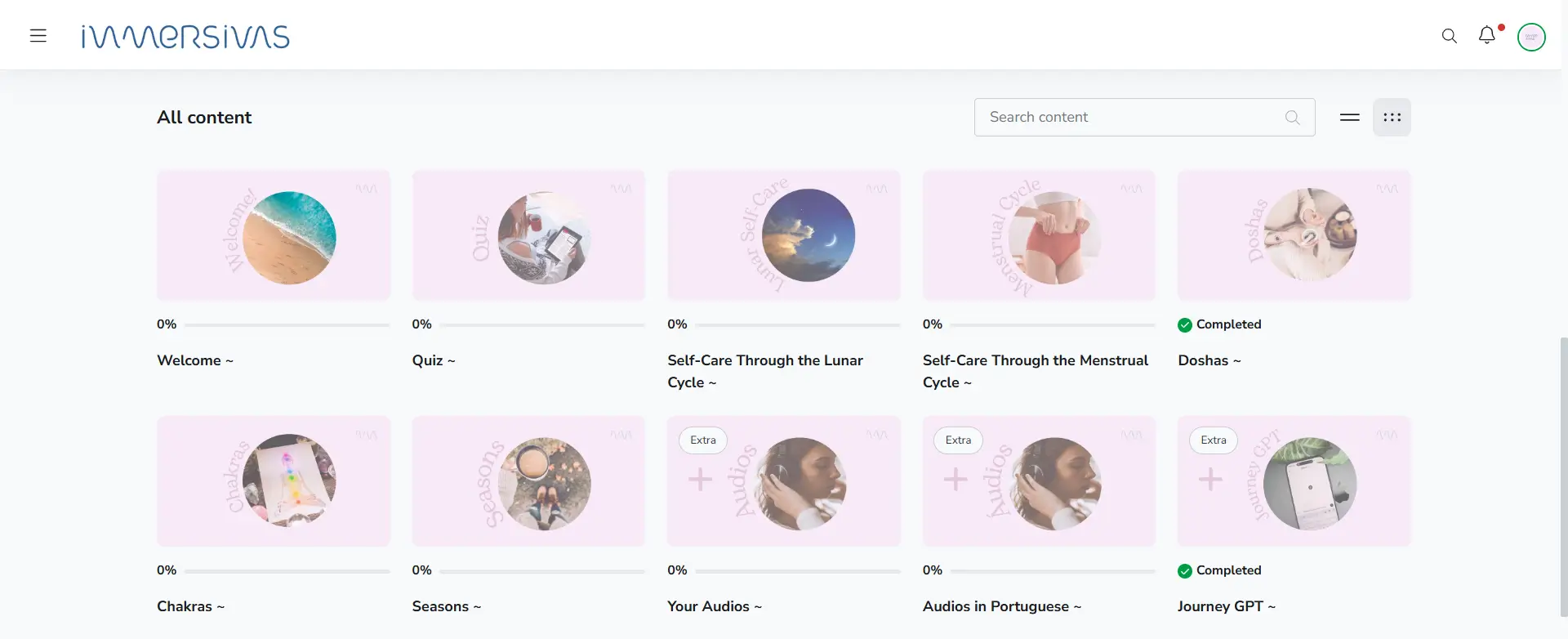This screenshot has height=639, width=1568.
Task: Open the hamburger navigation menu
Action: tap(38, 36)
